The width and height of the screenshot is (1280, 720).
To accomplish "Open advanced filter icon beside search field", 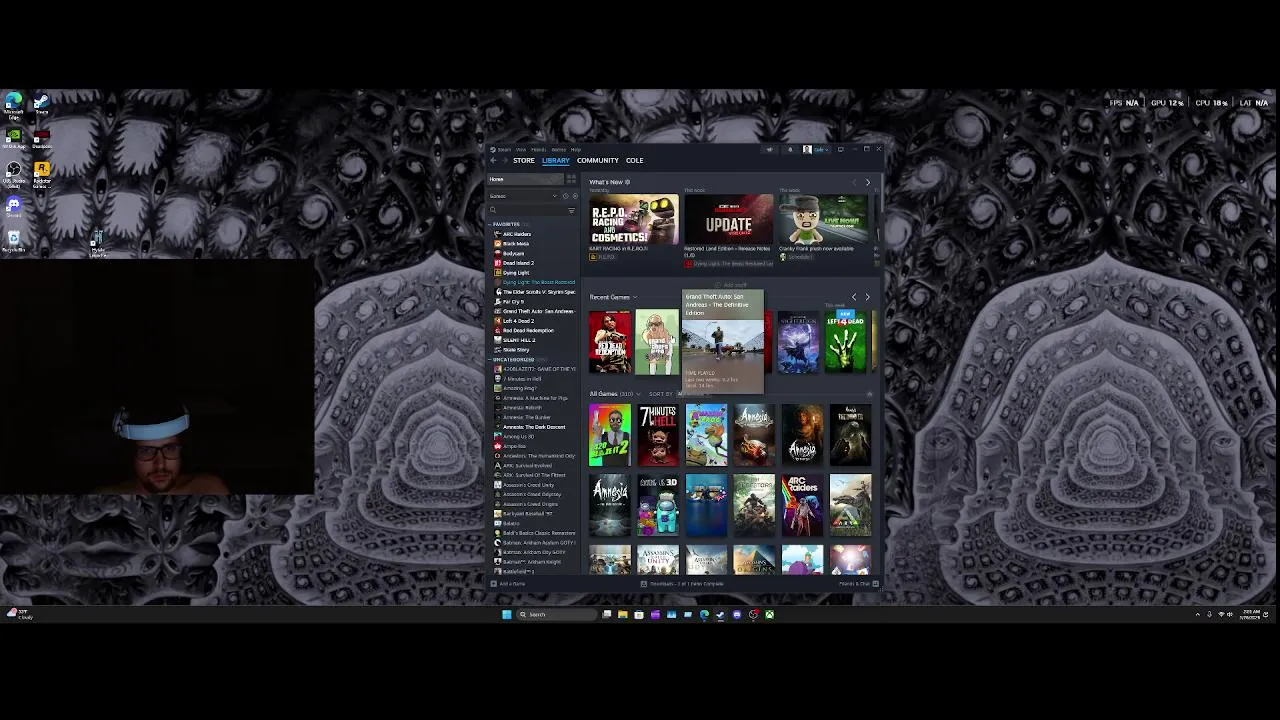I will pyautogui.click(x=572, y=211).
